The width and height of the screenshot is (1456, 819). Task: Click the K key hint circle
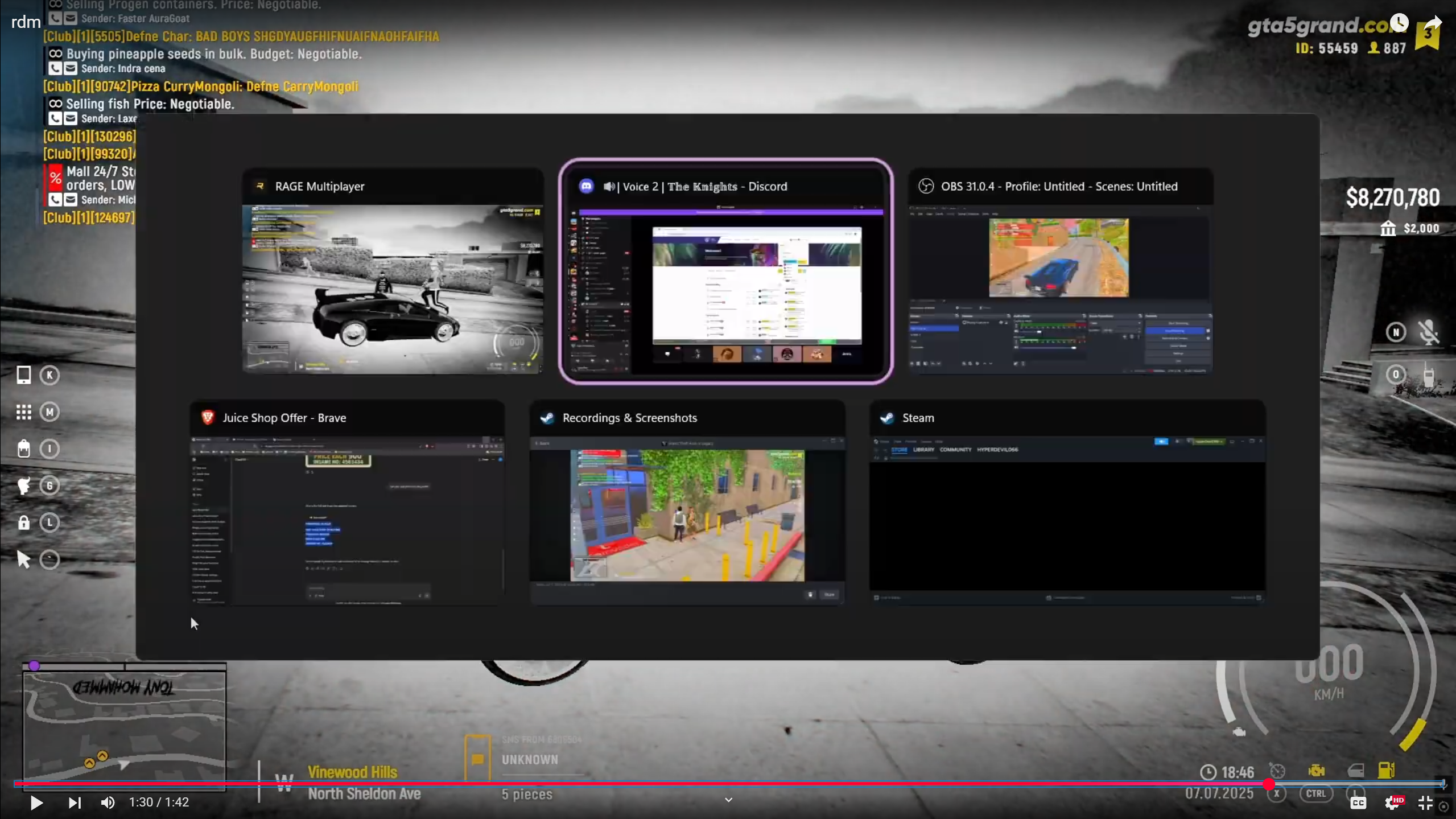pos(50,375)
